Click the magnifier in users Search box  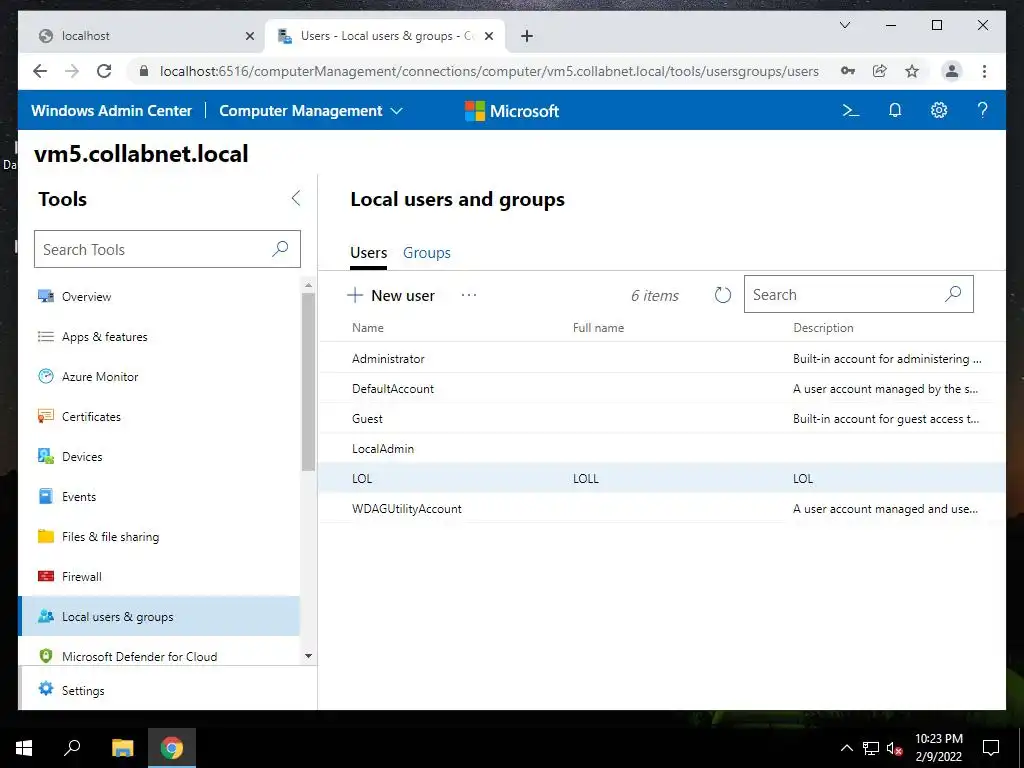click(x=953, y=294)
